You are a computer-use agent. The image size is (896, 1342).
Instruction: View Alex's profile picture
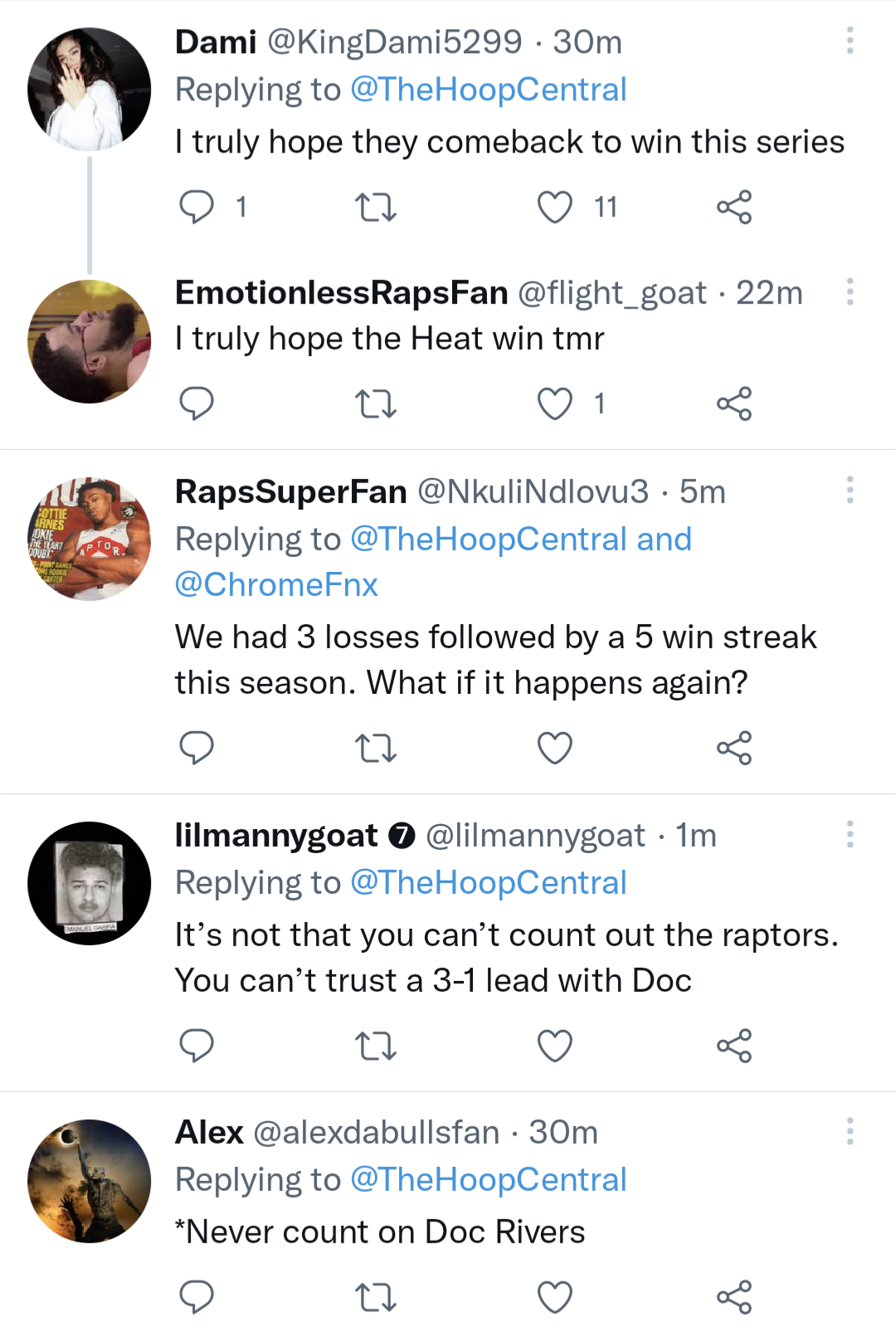click(90, 1181)
